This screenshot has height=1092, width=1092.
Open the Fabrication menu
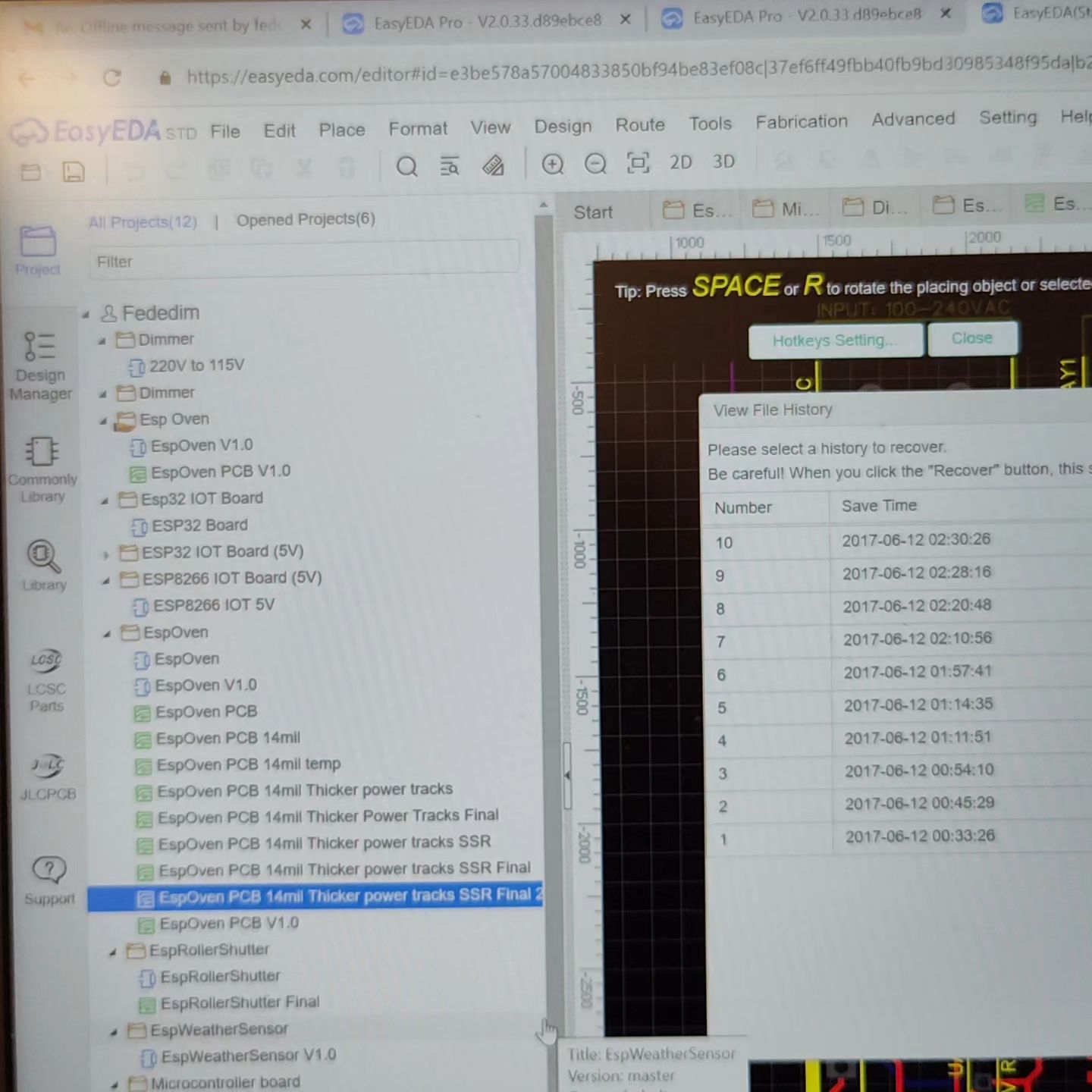click(x=802, y=121)
